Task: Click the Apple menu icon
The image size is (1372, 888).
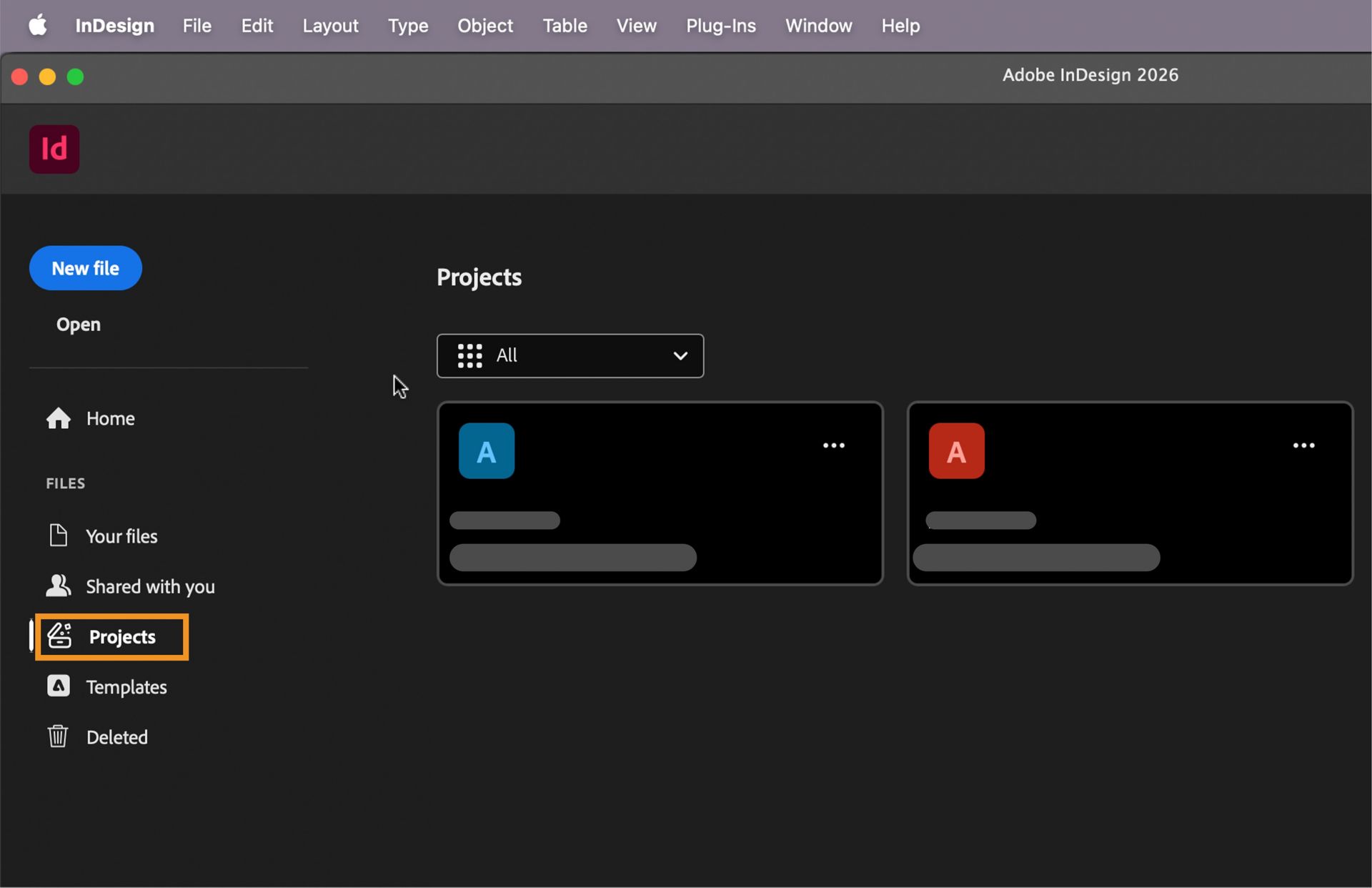Action: [37, 25]
